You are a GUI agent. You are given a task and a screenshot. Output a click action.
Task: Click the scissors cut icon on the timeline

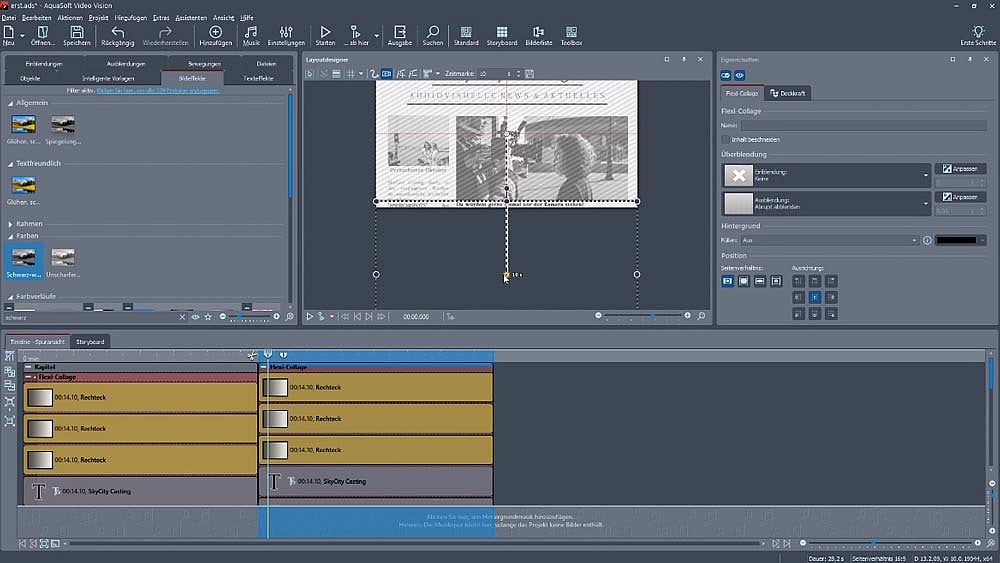[x=252, y=355]
